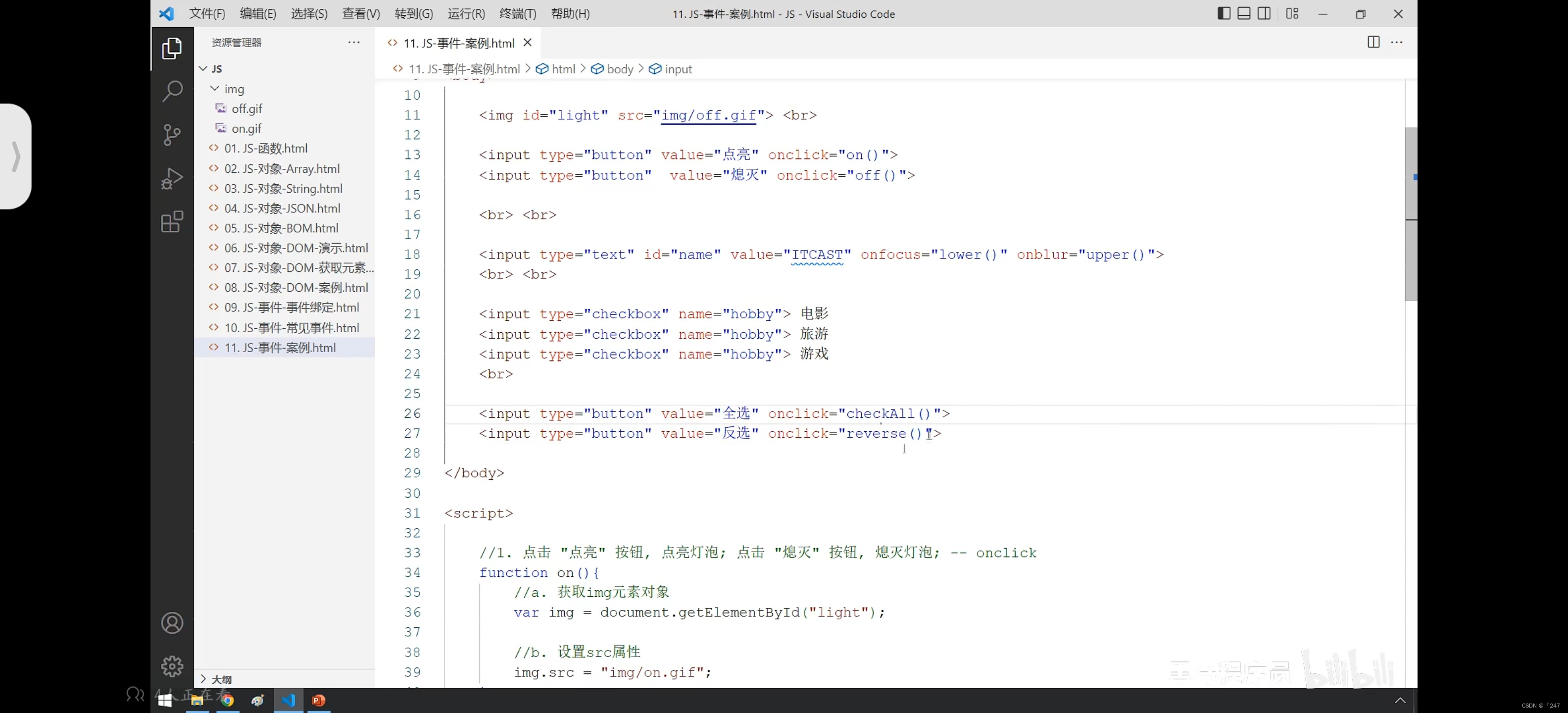Open the 选择(S) menu

click(x=309, y=13)
